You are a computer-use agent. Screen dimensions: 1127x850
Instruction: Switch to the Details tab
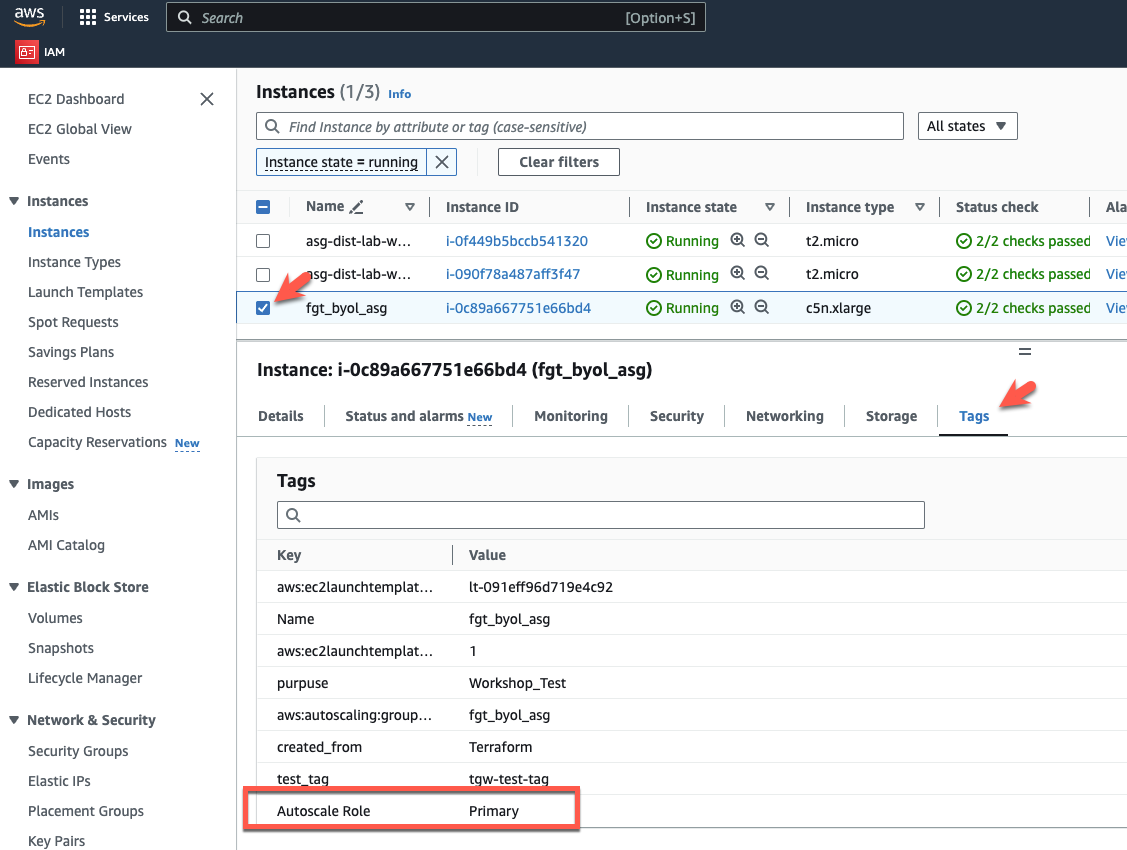tap(280, 416)
